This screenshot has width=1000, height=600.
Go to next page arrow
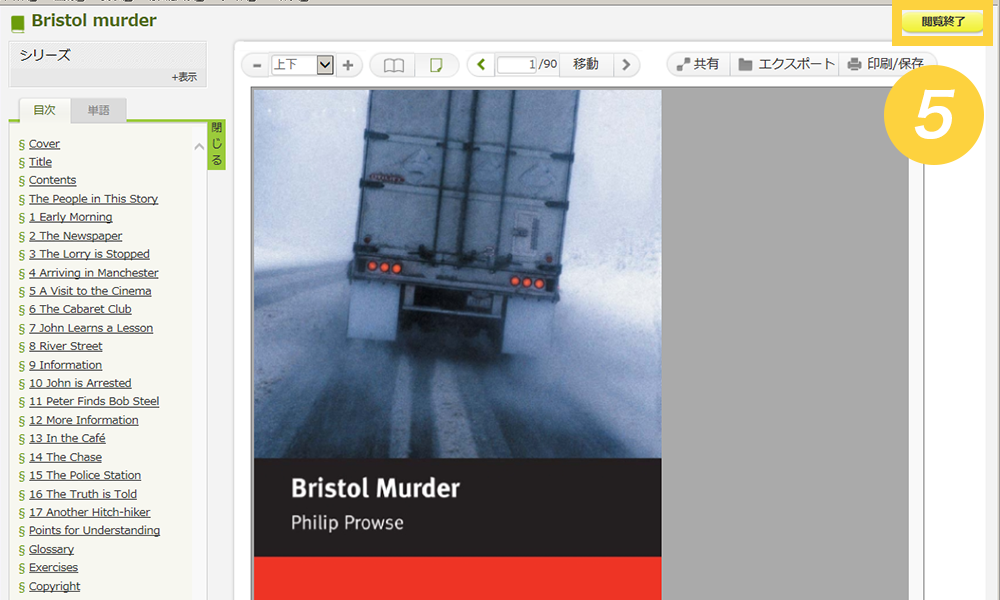point(626,64)
